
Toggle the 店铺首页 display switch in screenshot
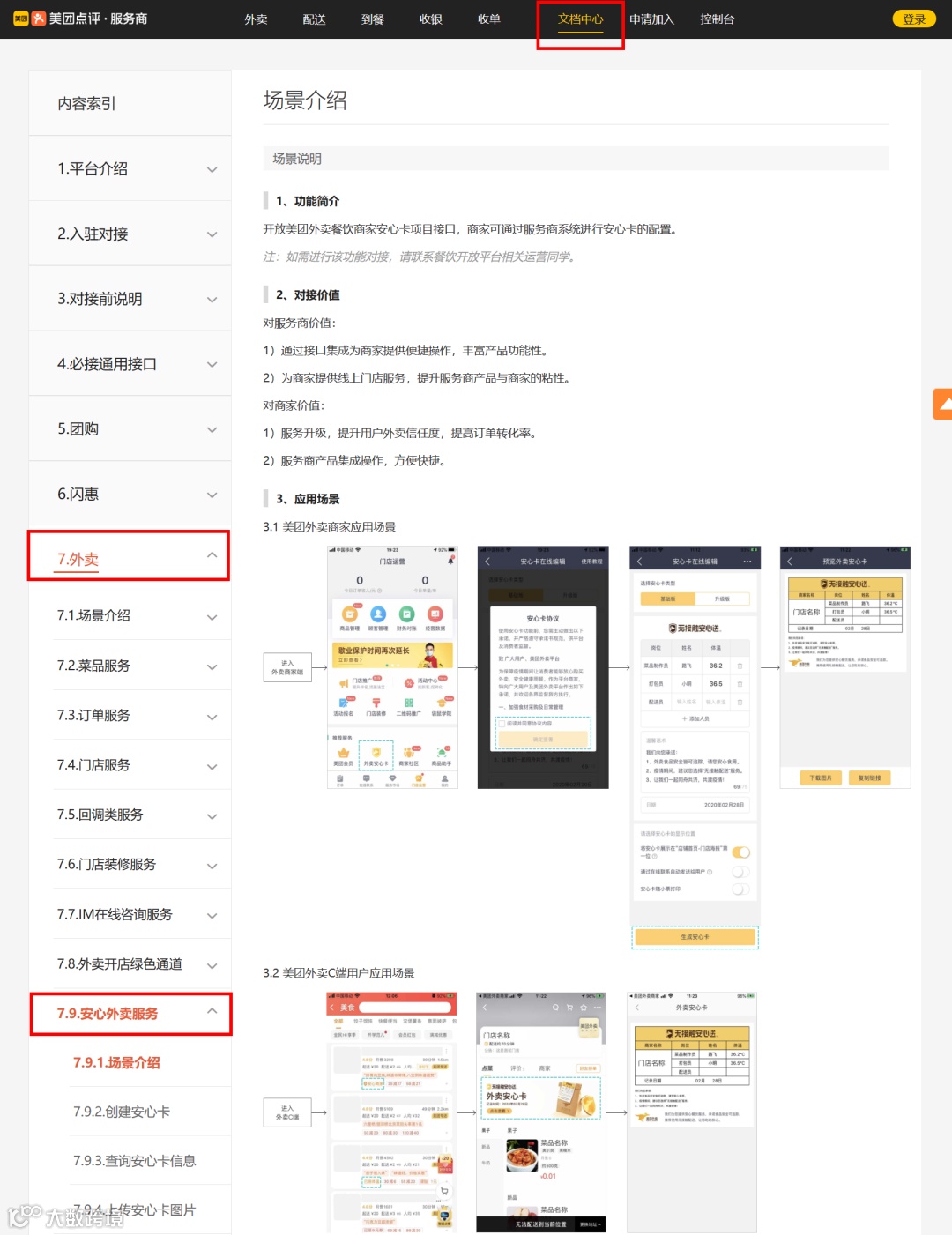pos(741,852)
